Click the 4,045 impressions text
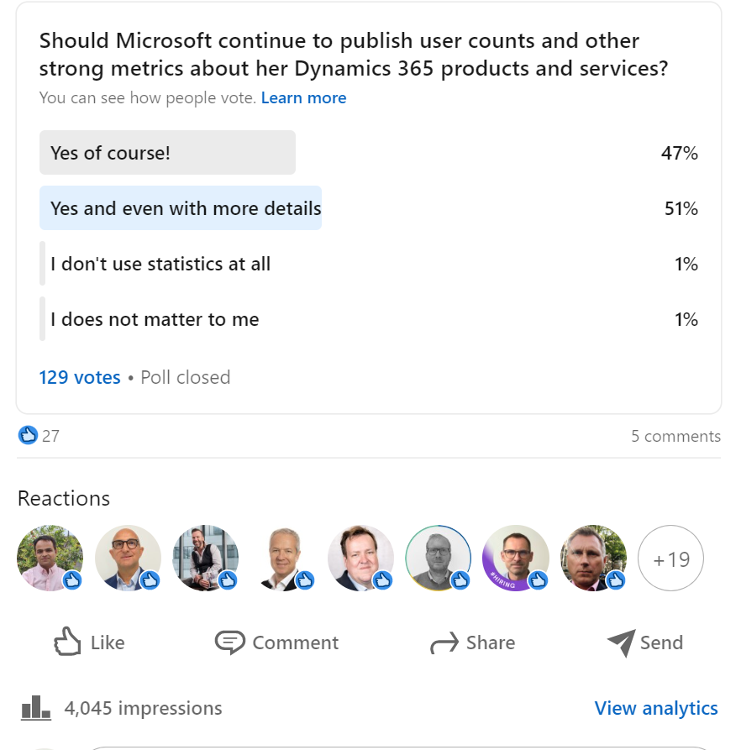This screenshot has height=750, width=741. tap(143, 708)
